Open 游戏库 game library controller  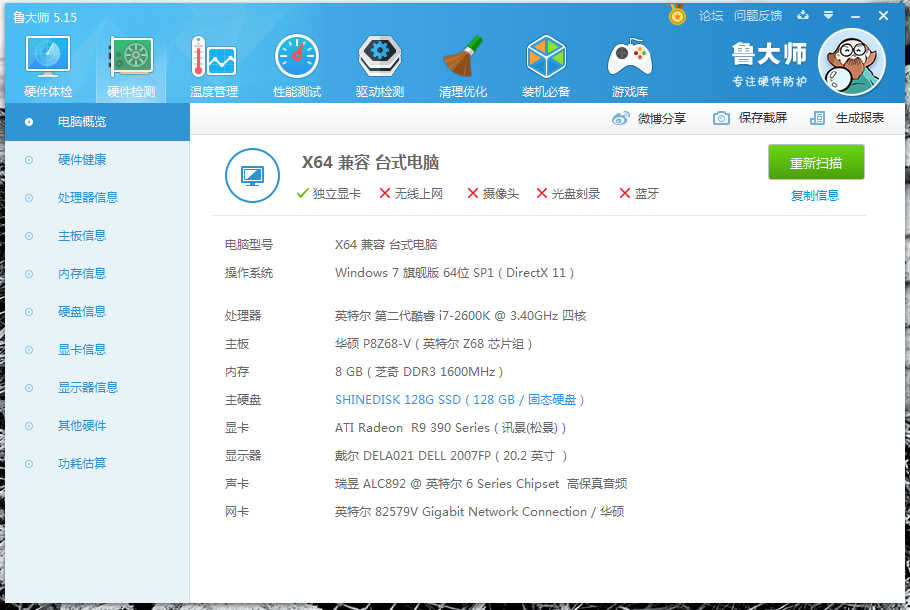click(630, 67)
